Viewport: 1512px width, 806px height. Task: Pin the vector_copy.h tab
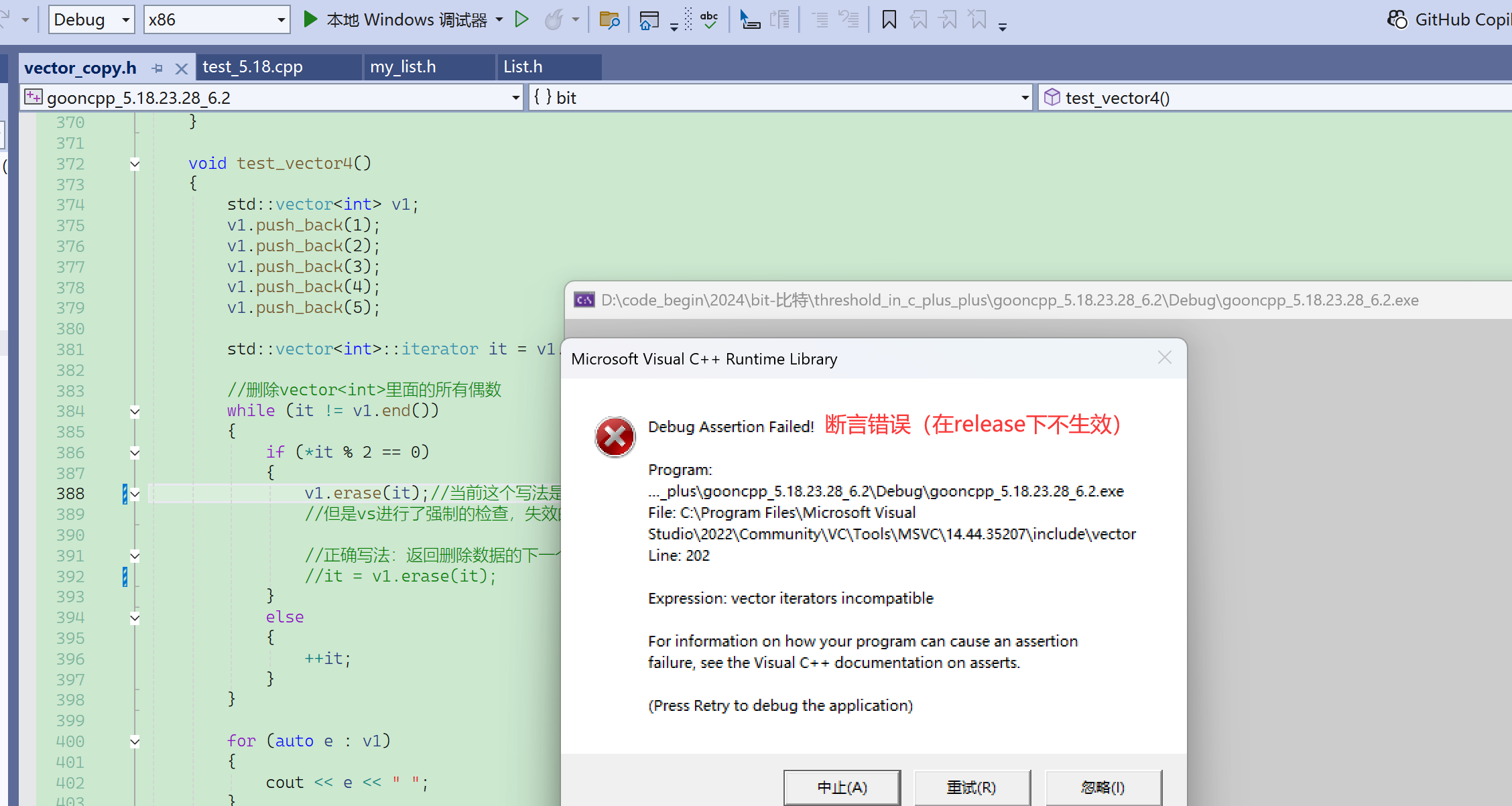(157, 68)
